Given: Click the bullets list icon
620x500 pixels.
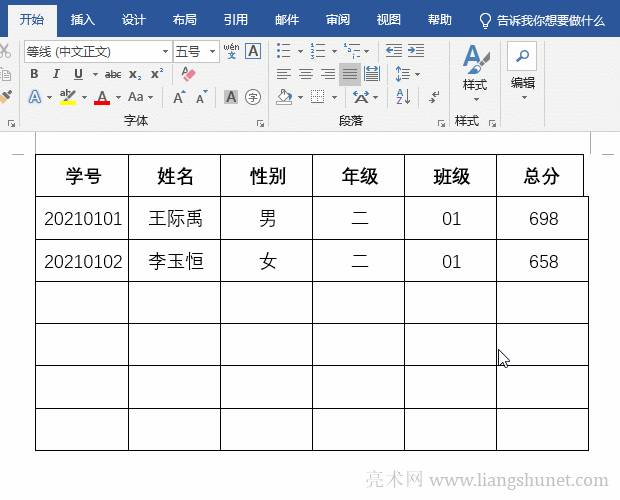Looking at the screenshot, I should tap(284, 51).
